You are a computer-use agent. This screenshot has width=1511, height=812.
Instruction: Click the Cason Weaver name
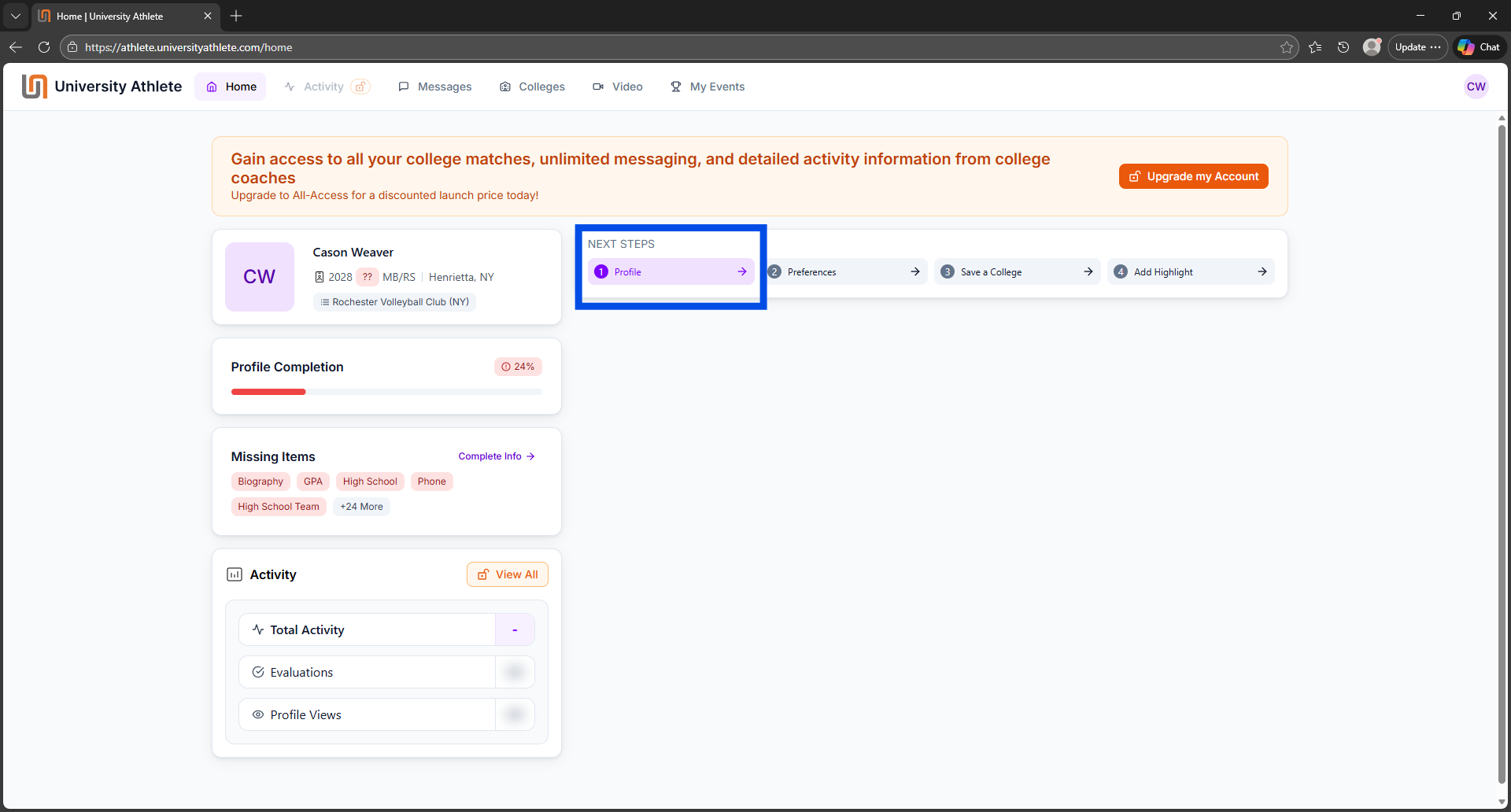(x=353, y=253)
